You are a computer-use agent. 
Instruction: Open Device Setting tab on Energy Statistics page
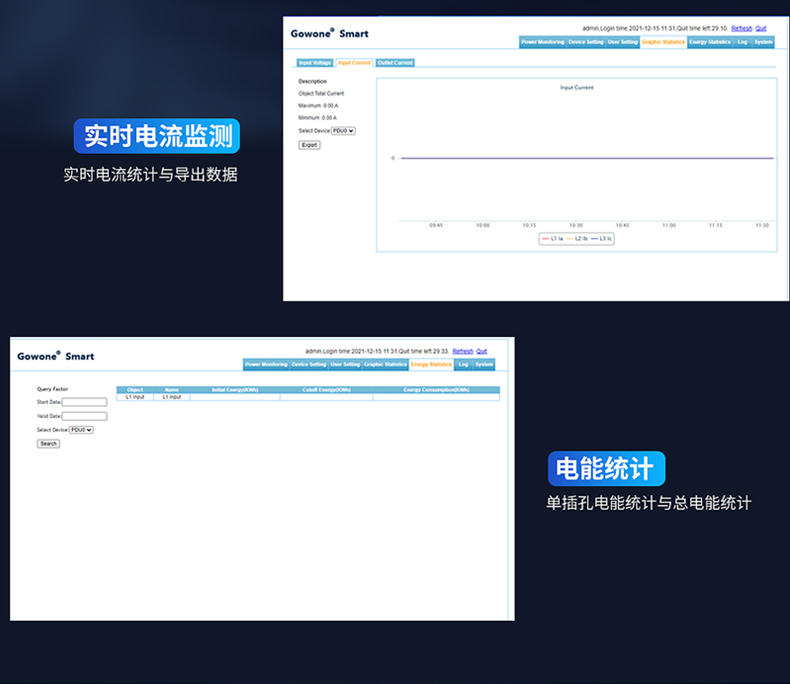(x=308, y=365)
